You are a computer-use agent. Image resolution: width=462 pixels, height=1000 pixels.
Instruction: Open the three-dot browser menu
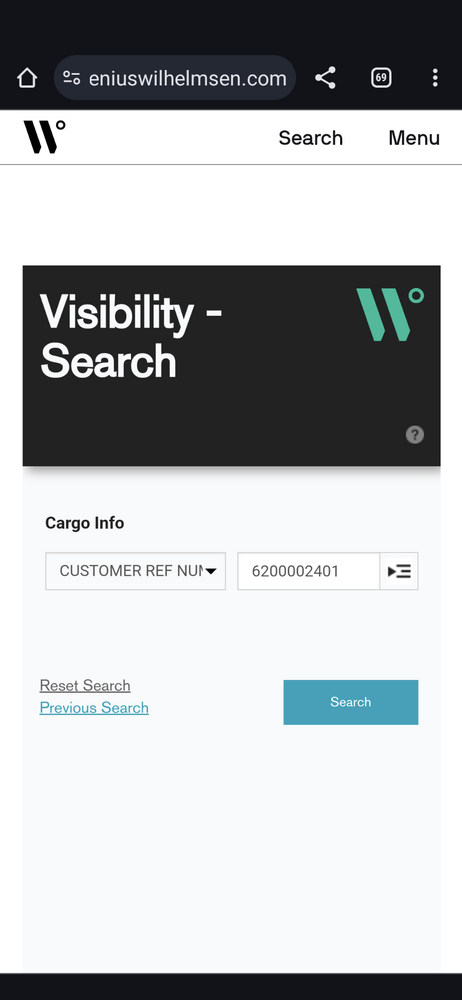(x=435, y=78)
